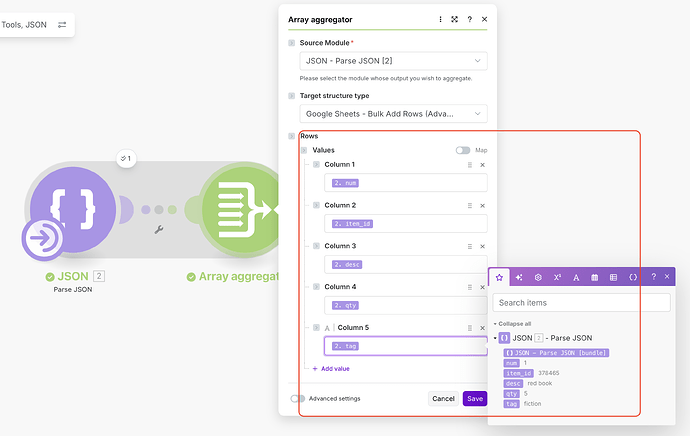Open the Target structure type dropdown
This screenshot has width=690, height=436.
click(x=393, y=114)
